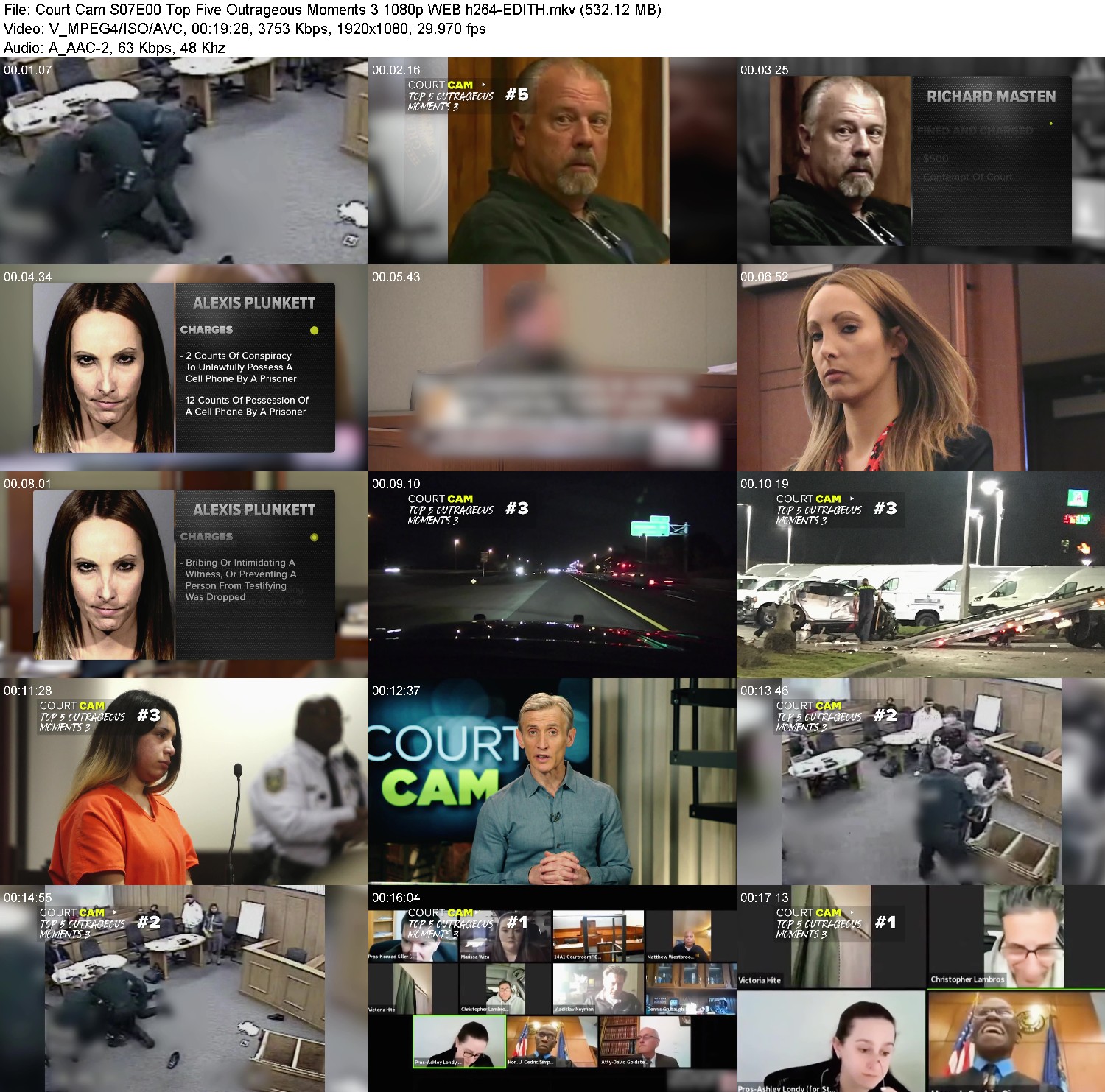Viewport: 1105px width, 1092px height.
Task: Select the host frame at 00:12:37
Action: [552, 782]
